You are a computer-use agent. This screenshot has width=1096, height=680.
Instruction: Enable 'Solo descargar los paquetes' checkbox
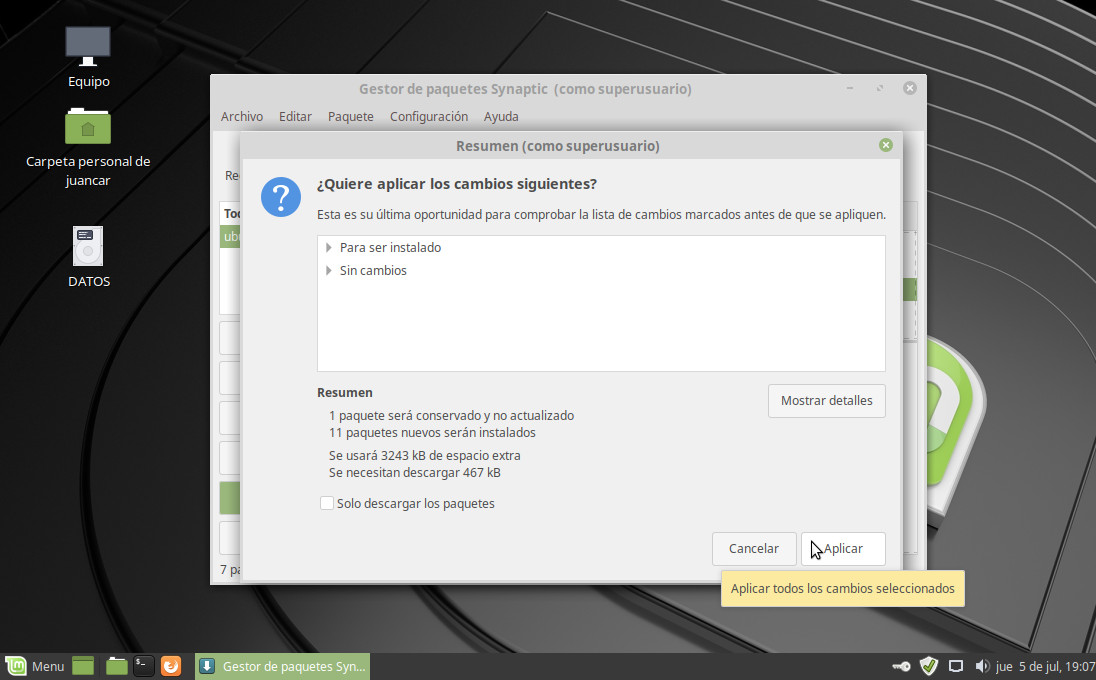(x=327, y=503)
